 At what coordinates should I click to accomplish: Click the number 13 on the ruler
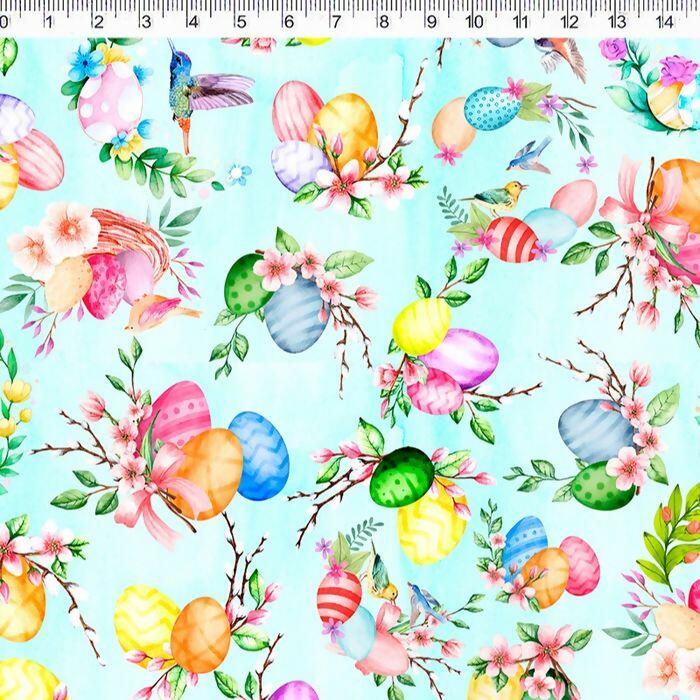coord(617,22)
